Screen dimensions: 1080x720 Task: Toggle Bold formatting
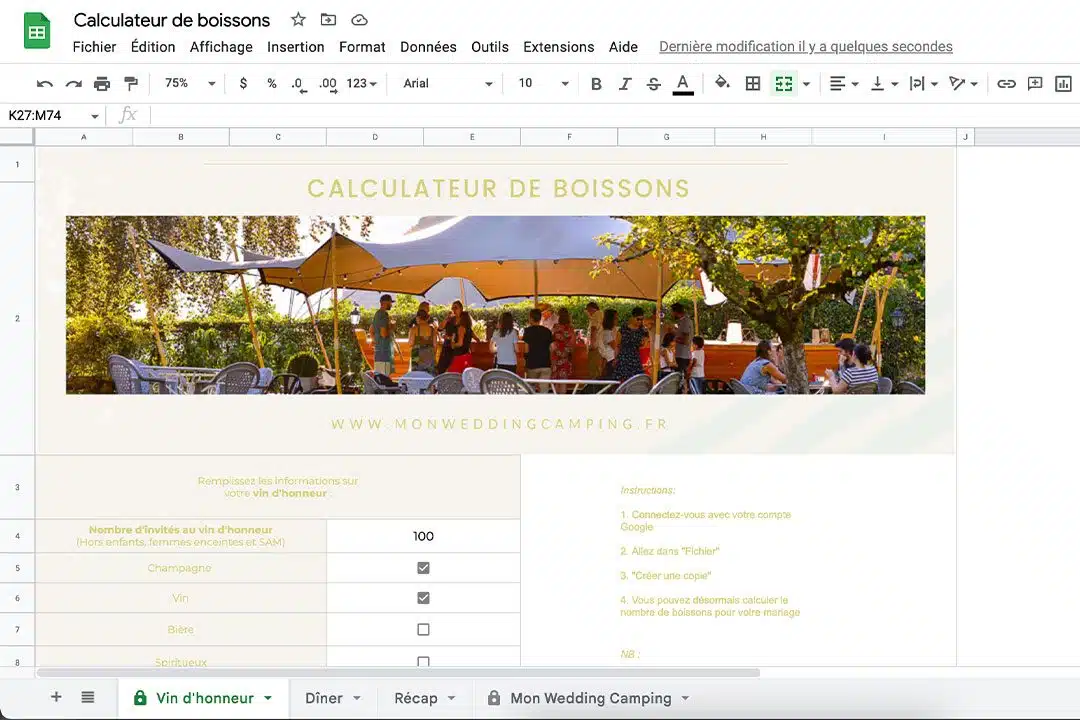[x=596, y=84]
